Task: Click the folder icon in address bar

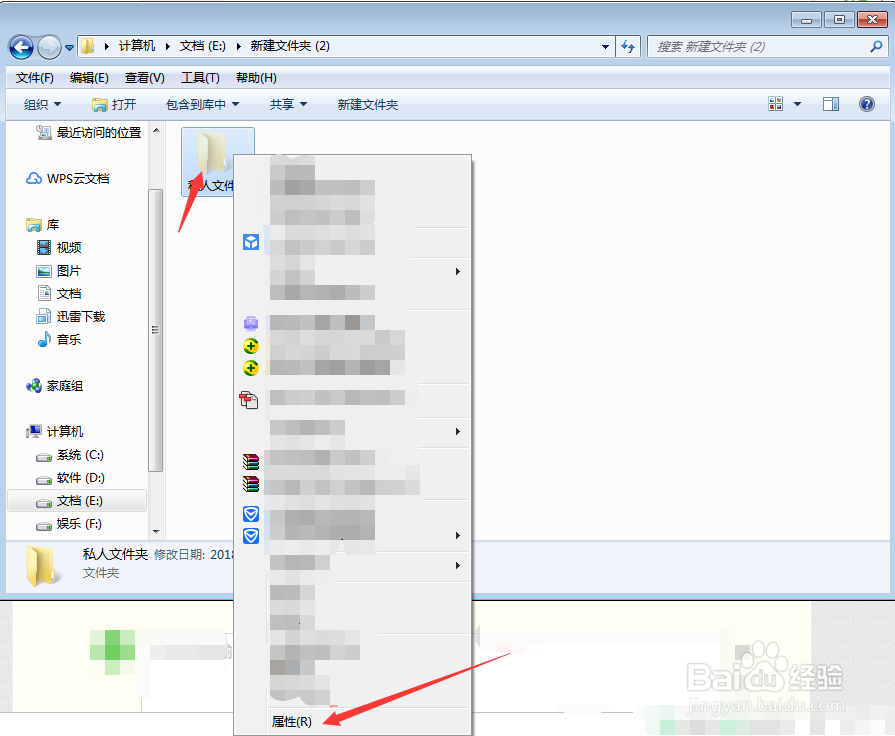Action: point(87,46)
